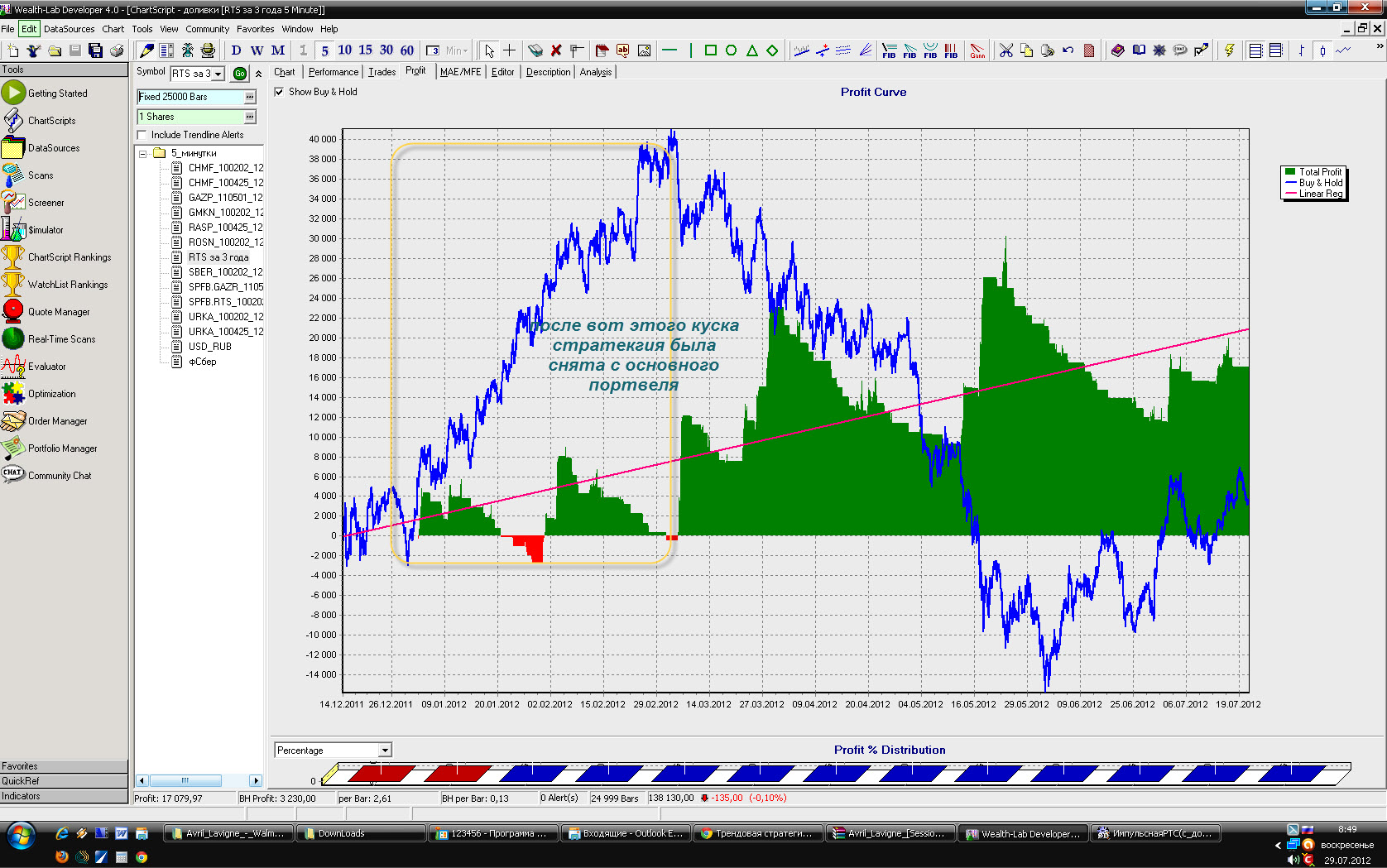Screen dimensions: 1387x868
Task: Switch to 60-minute bar scale
Action: coord(407,50)
